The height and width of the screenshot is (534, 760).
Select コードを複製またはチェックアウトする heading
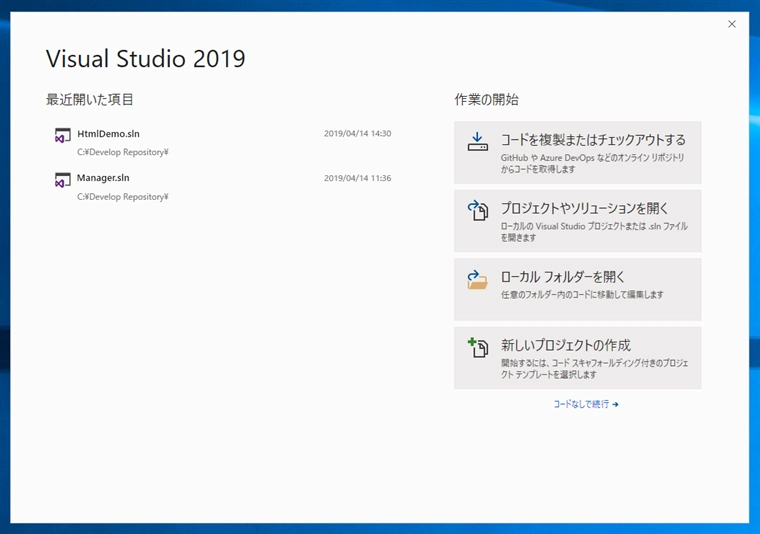[x=593, y=140]
